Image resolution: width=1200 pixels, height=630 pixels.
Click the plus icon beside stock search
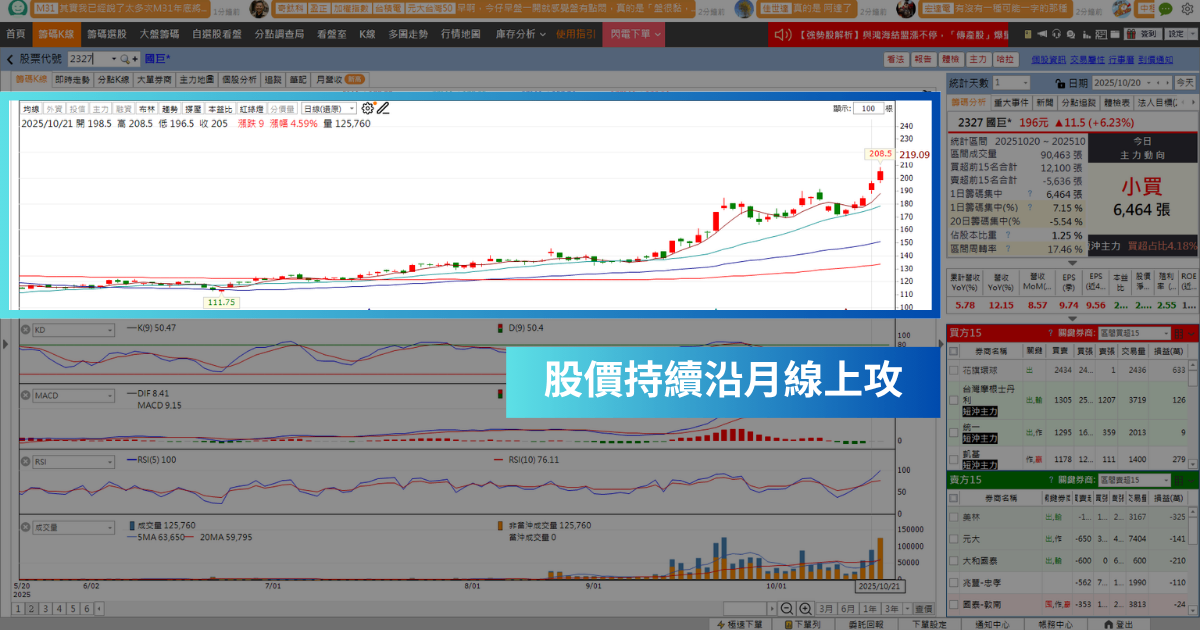[x=136, y=59]
